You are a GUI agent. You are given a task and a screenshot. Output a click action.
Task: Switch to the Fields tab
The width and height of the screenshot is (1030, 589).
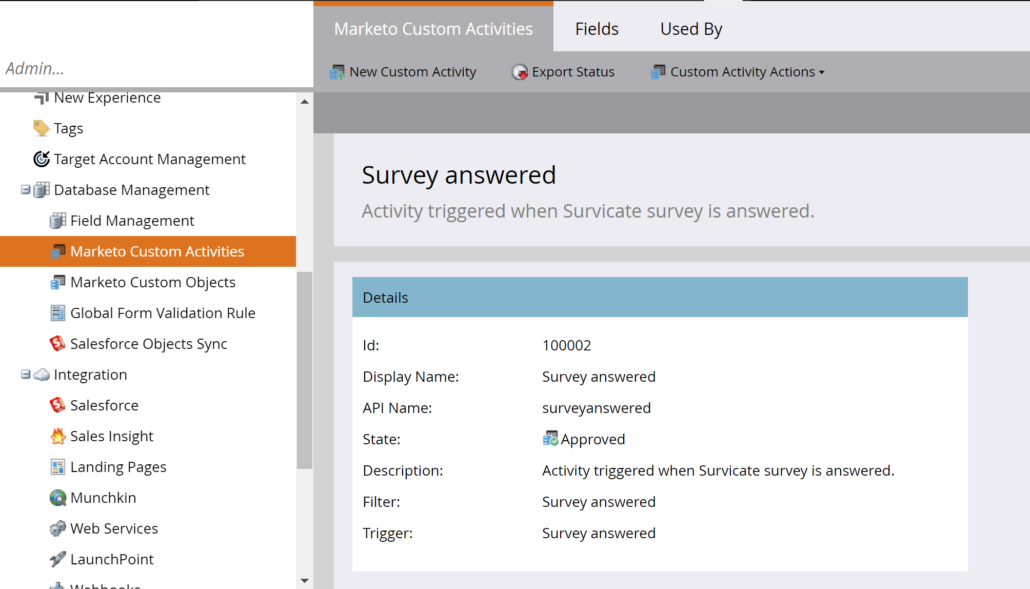pyautogui.click(x=596, y=29)
